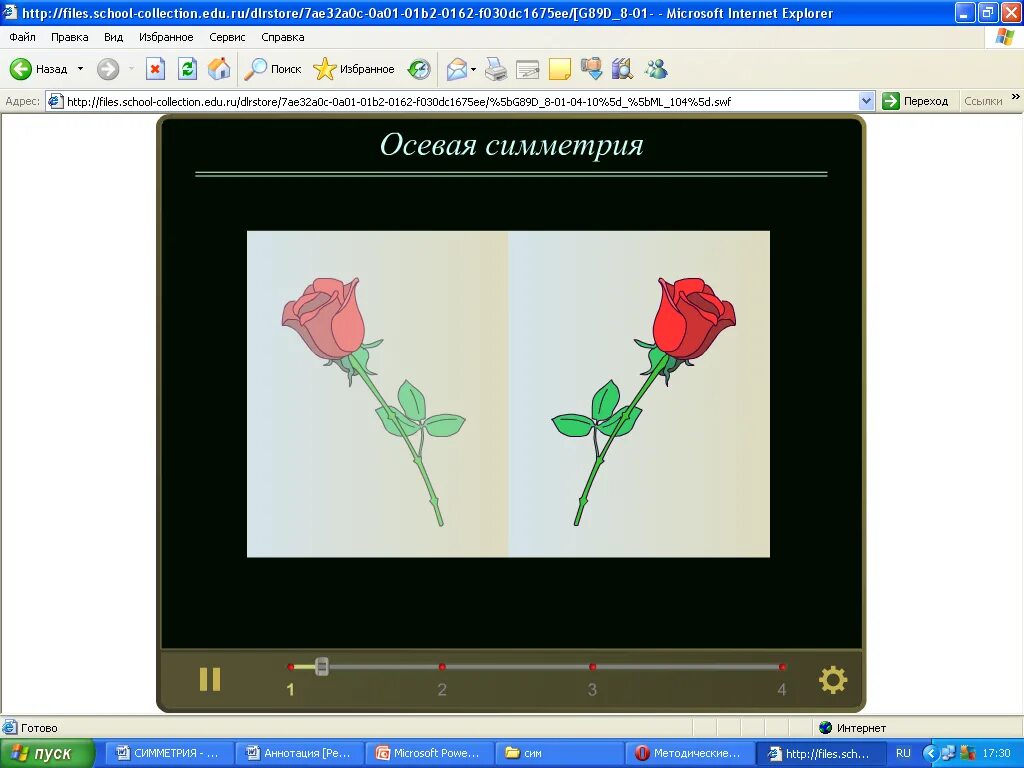Jump to timeline marker 3
The width and height of the screenshot is (1024, 768).
pyautogui.click(x=592, y=667)
